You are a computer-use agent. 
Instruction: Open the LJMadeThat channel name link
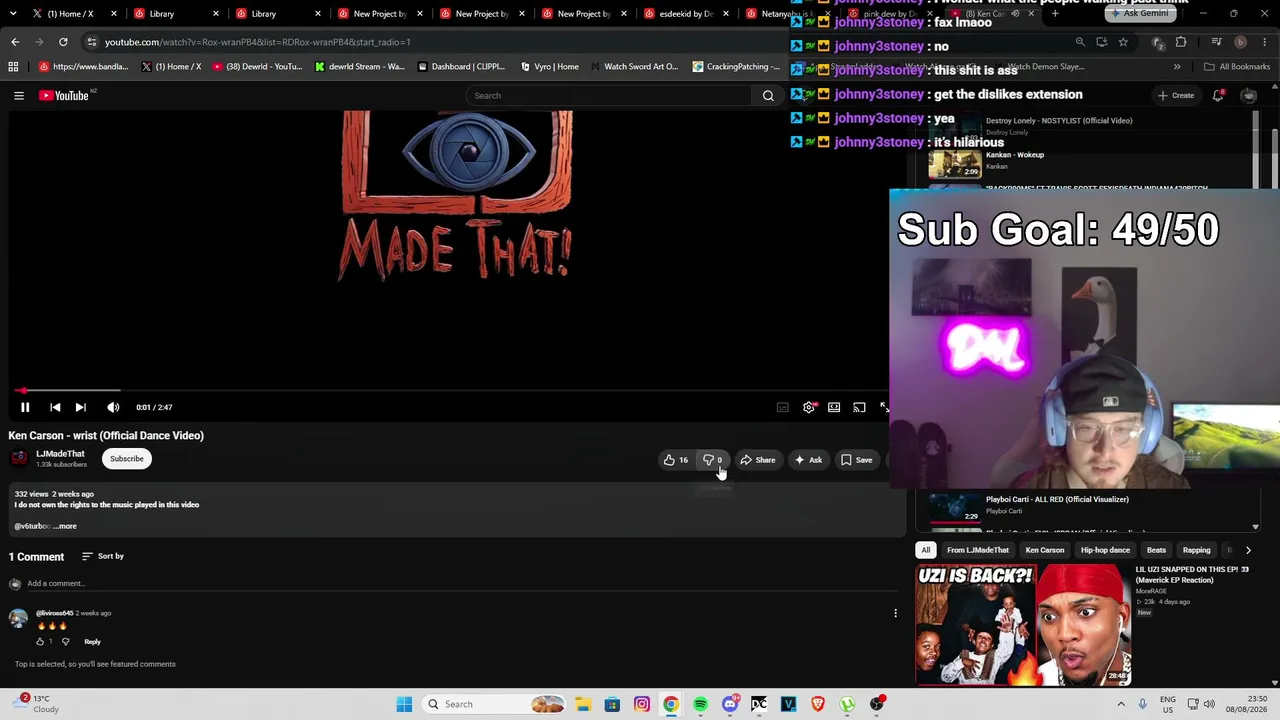click(60, 454)
